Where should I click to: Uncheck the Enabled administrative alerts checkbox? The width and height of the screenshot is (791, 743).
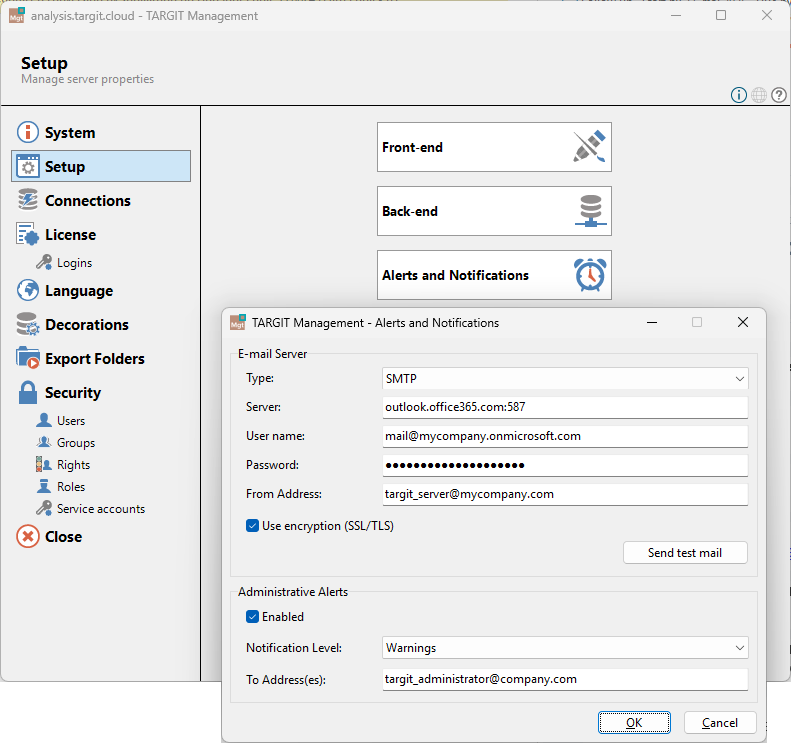click(x=252, y=616)
